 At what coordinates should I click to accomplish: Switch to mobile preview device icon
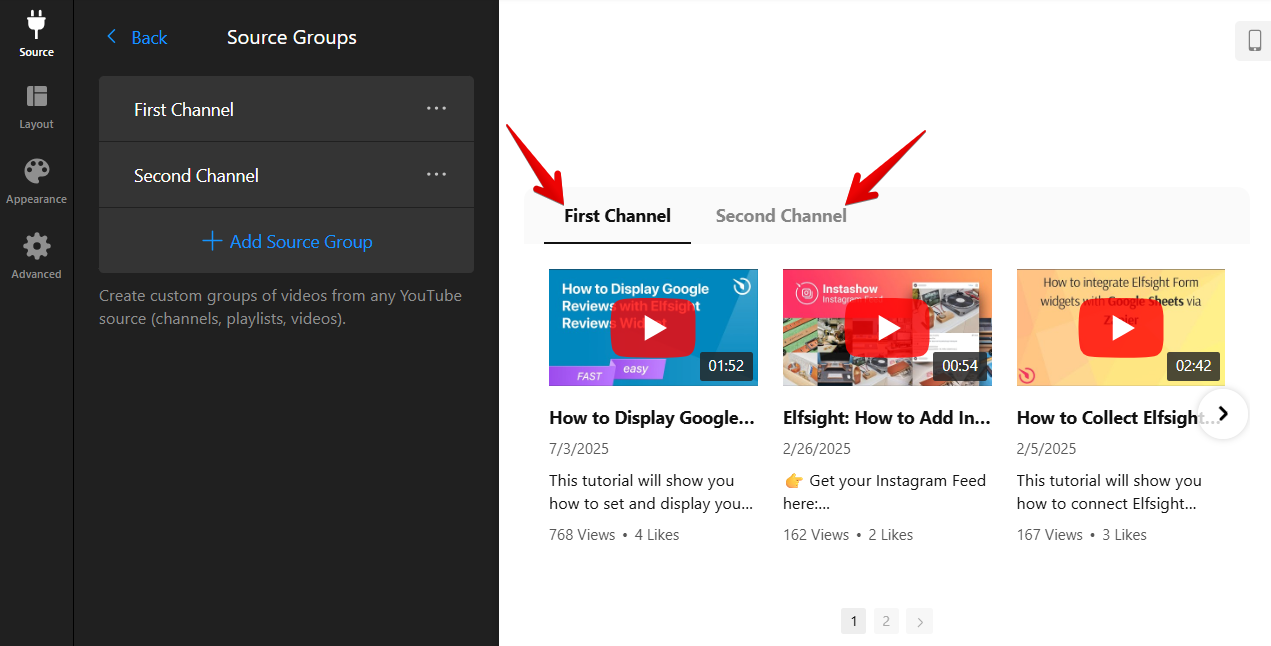[x=1254, y=41]
